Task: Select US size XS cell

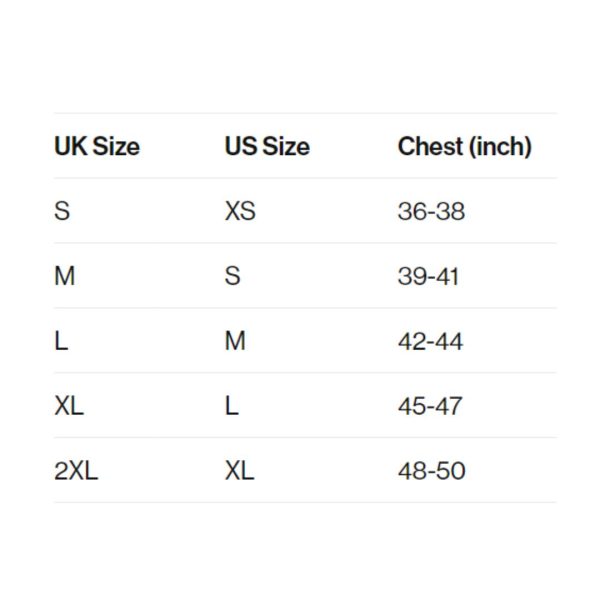Action: click(x=240, y=211)
